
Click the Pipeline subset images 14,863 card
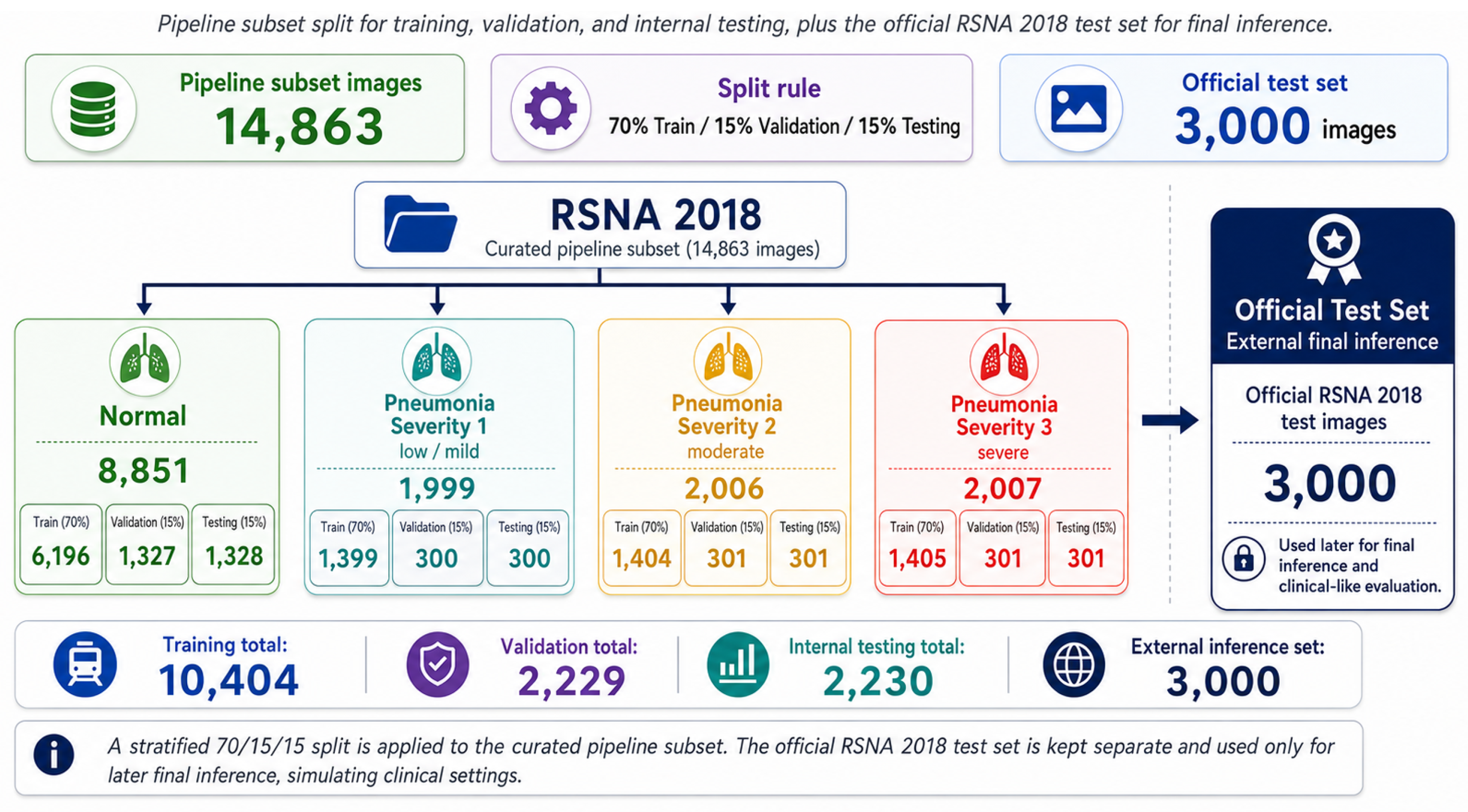[x=244, y=108]
